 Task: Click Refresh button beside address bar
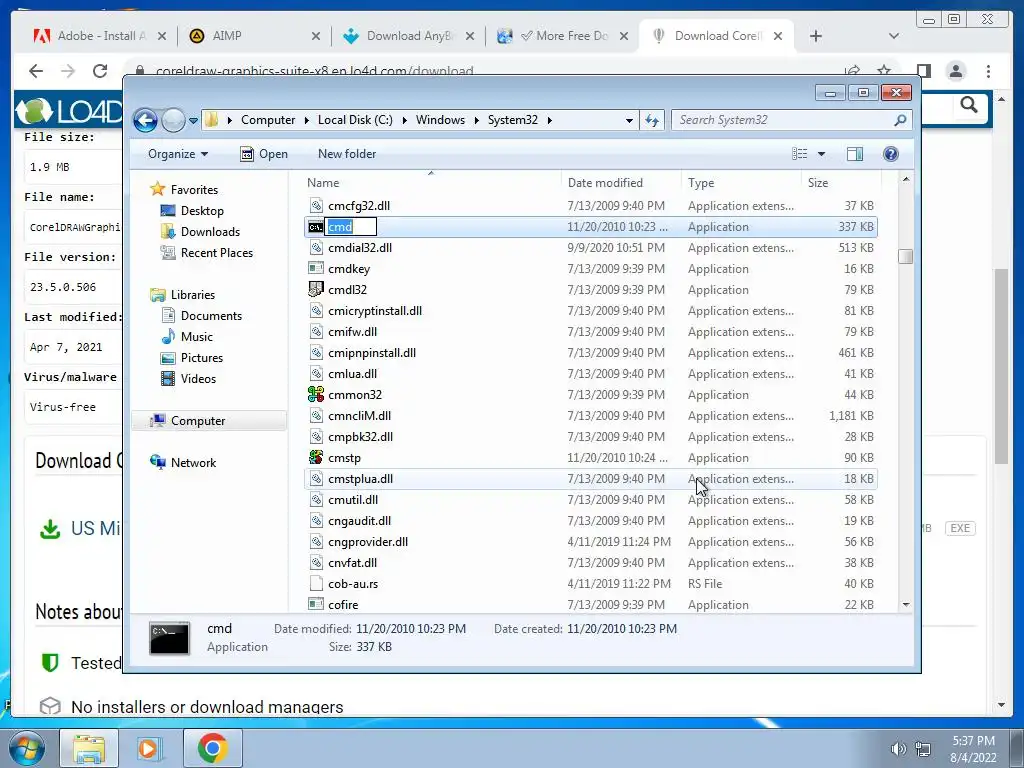pyautogui.click(x=652, y=120)
